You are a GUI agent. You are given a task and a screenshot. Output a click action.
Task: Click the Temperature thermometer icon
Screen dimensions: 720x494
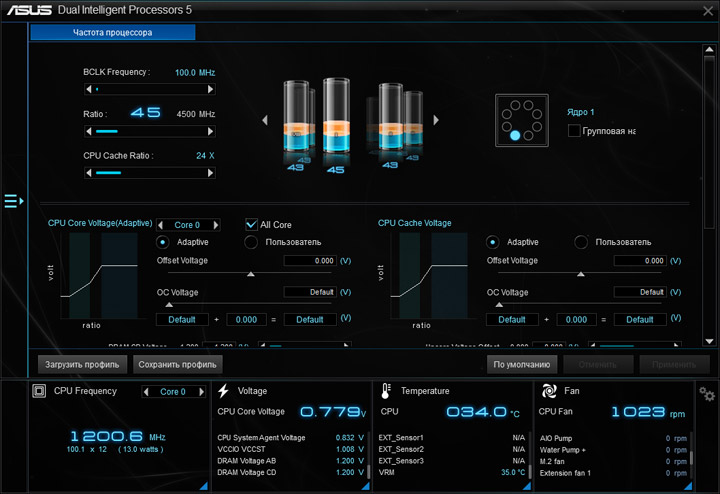coord(386,391)
